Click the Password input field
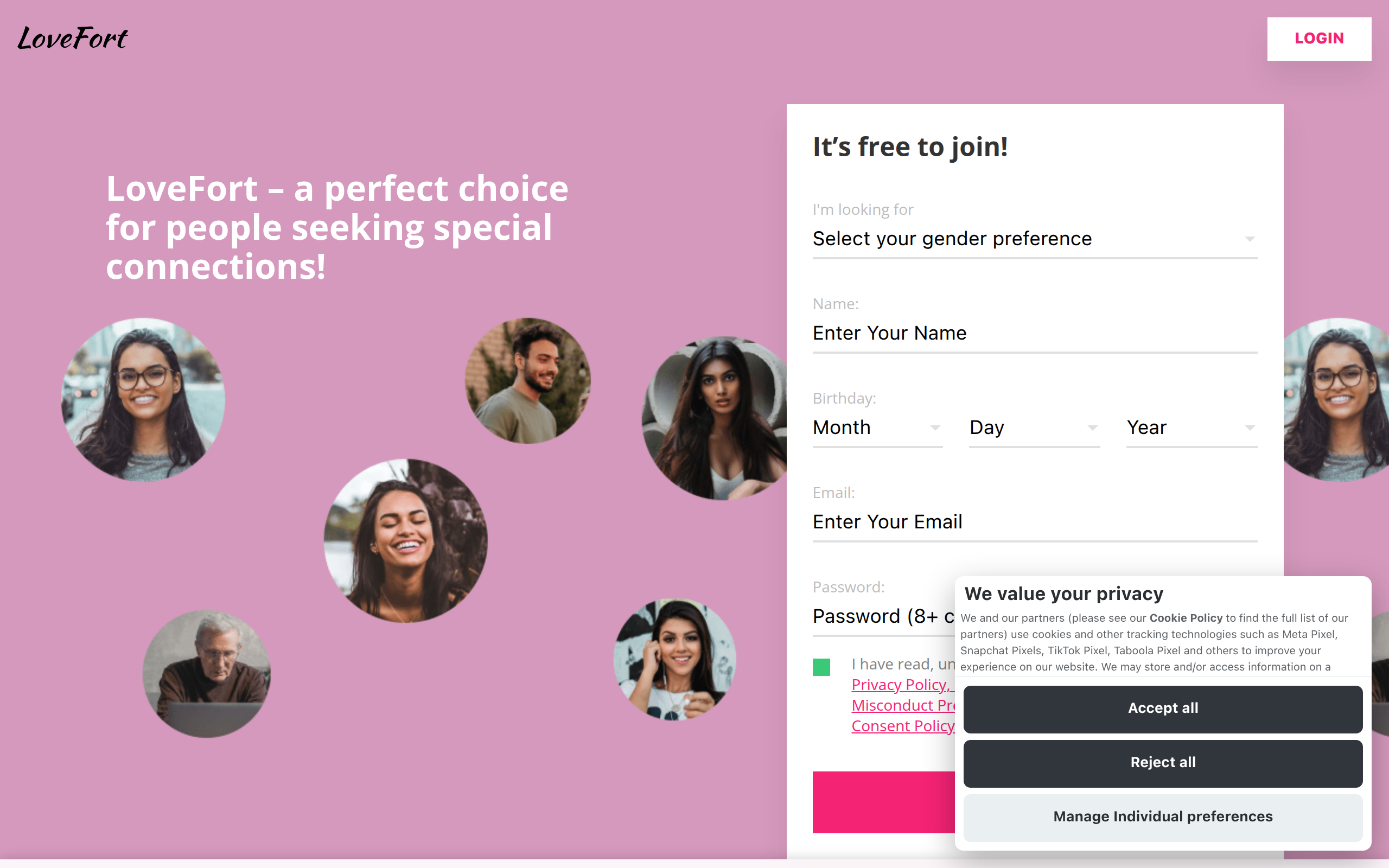 (x=882, y=617)
